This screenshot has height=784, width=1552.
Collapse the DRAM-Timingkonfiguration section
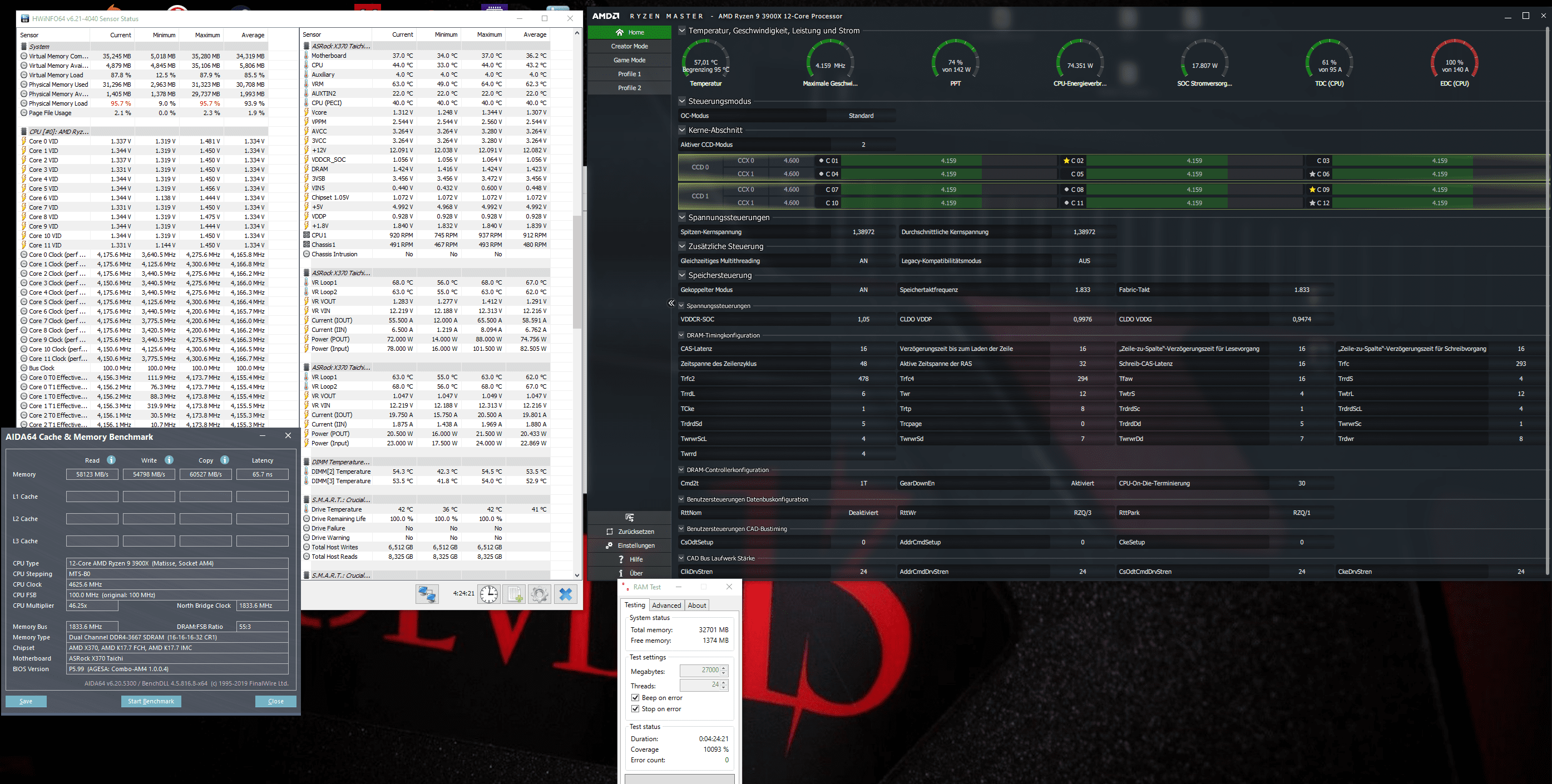point(681,335)
